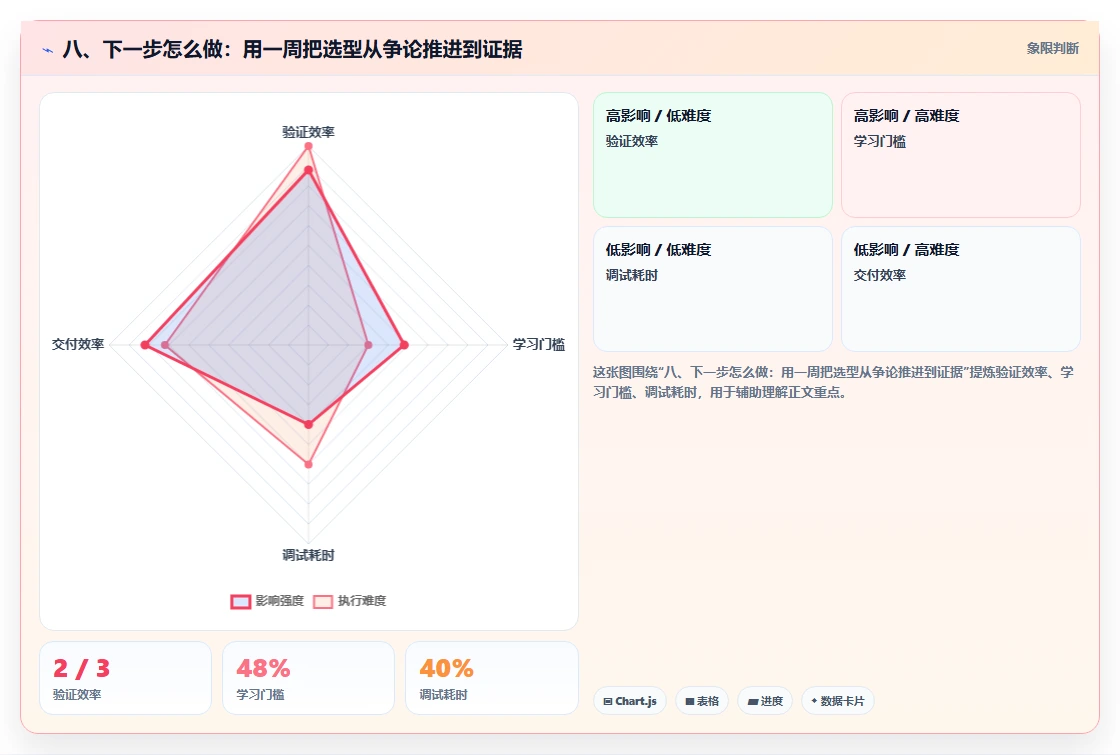Viewport: 1120px width, 755px height.
Task: Open the 高影响 / 高难度 quadrant card title
Action: coord(906,116)
